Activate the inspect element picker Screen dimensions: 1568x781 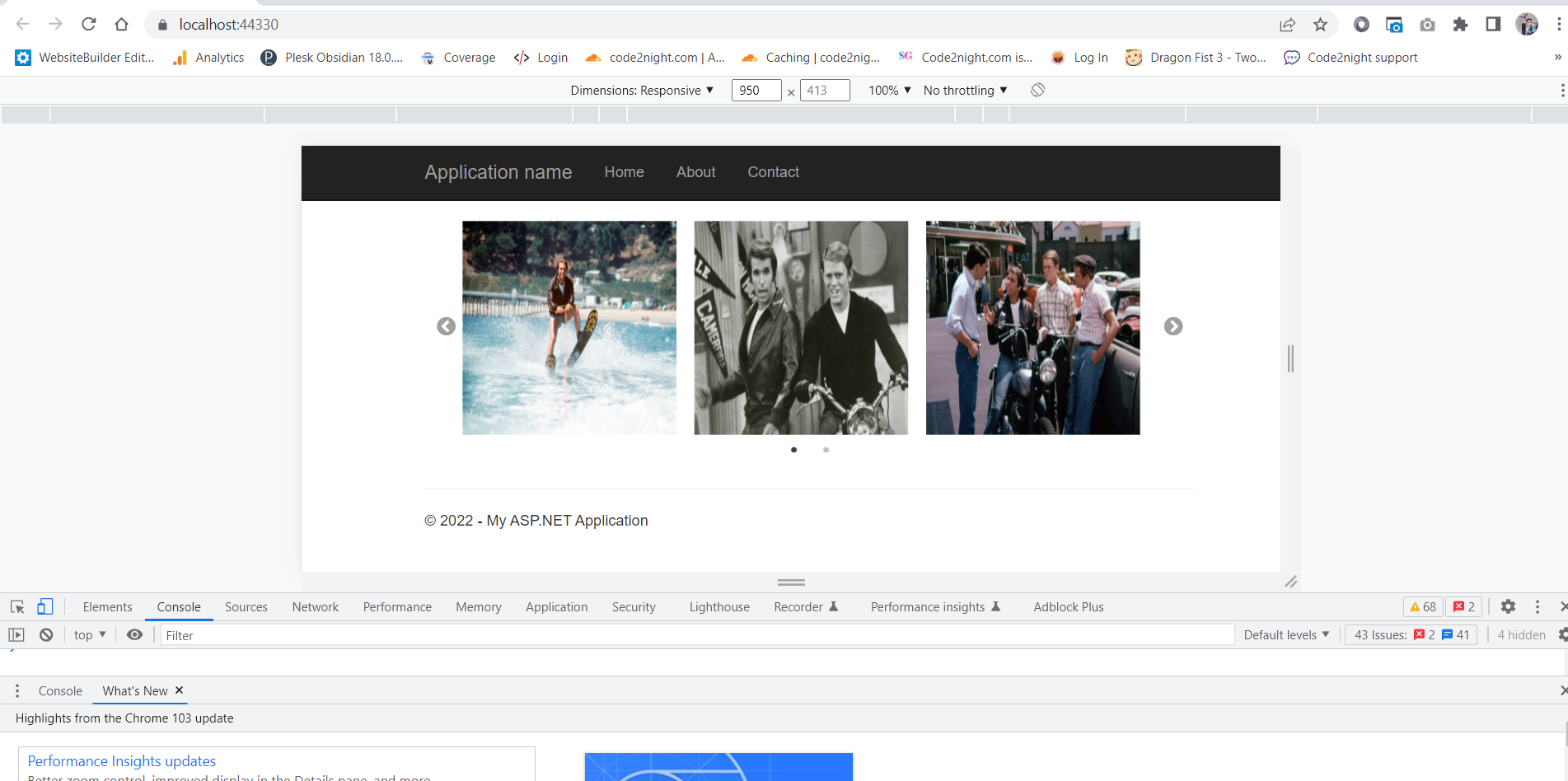pos(17,607)
